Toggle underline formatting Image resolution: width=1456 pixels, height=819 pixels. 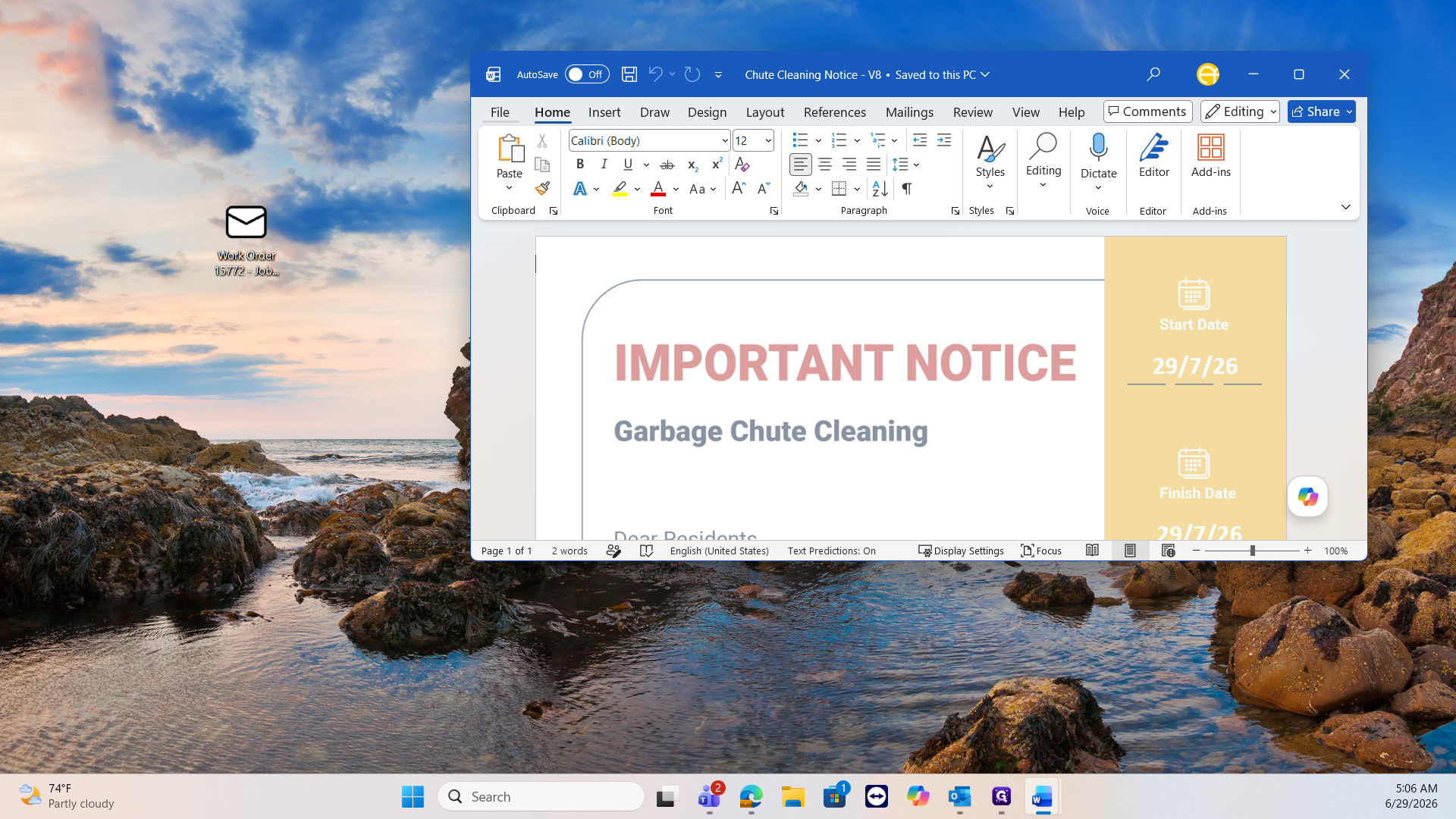coord(628,165)
